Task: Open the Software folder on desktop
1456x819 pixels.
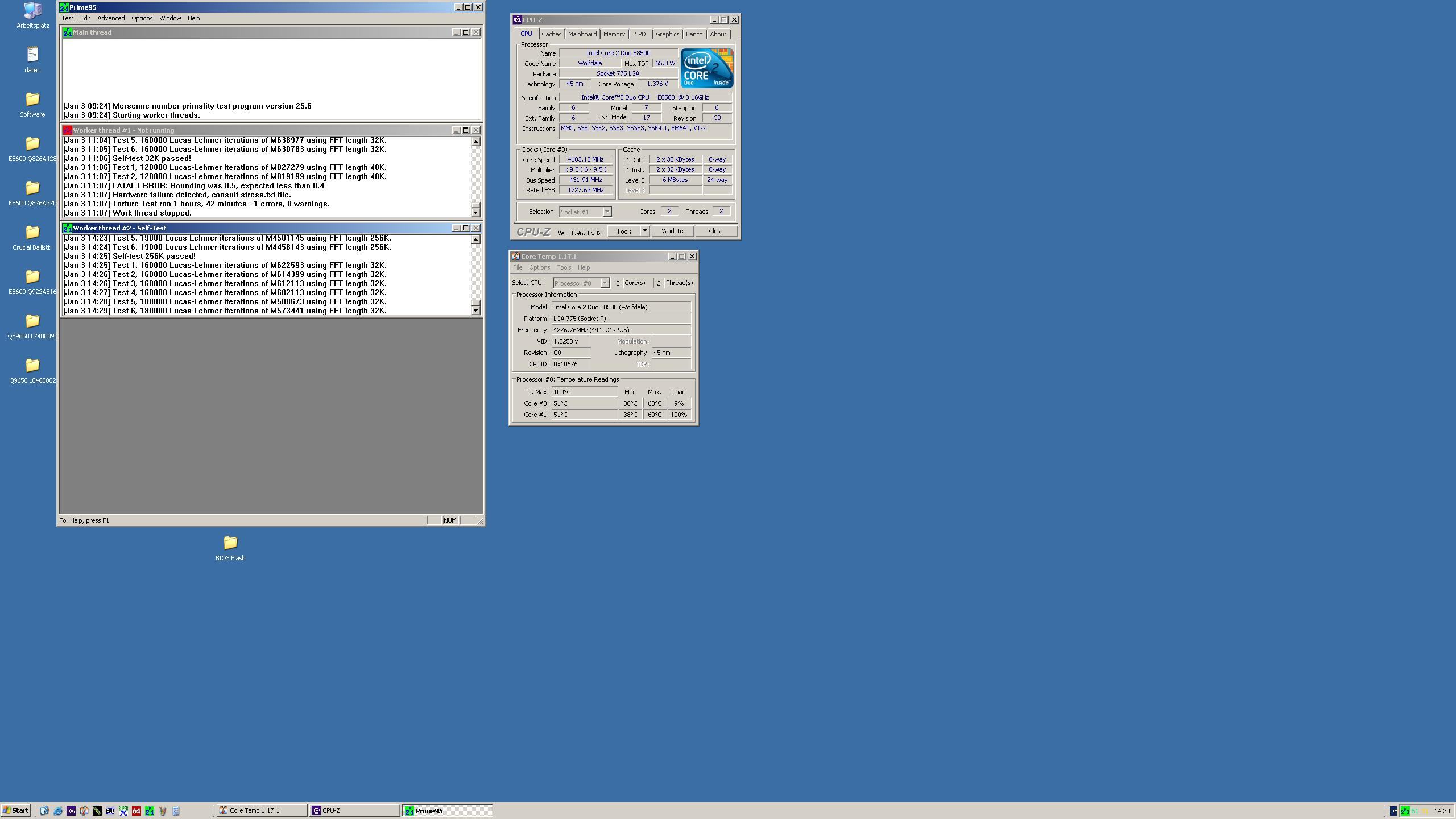Action: click(x=32, y=104)
